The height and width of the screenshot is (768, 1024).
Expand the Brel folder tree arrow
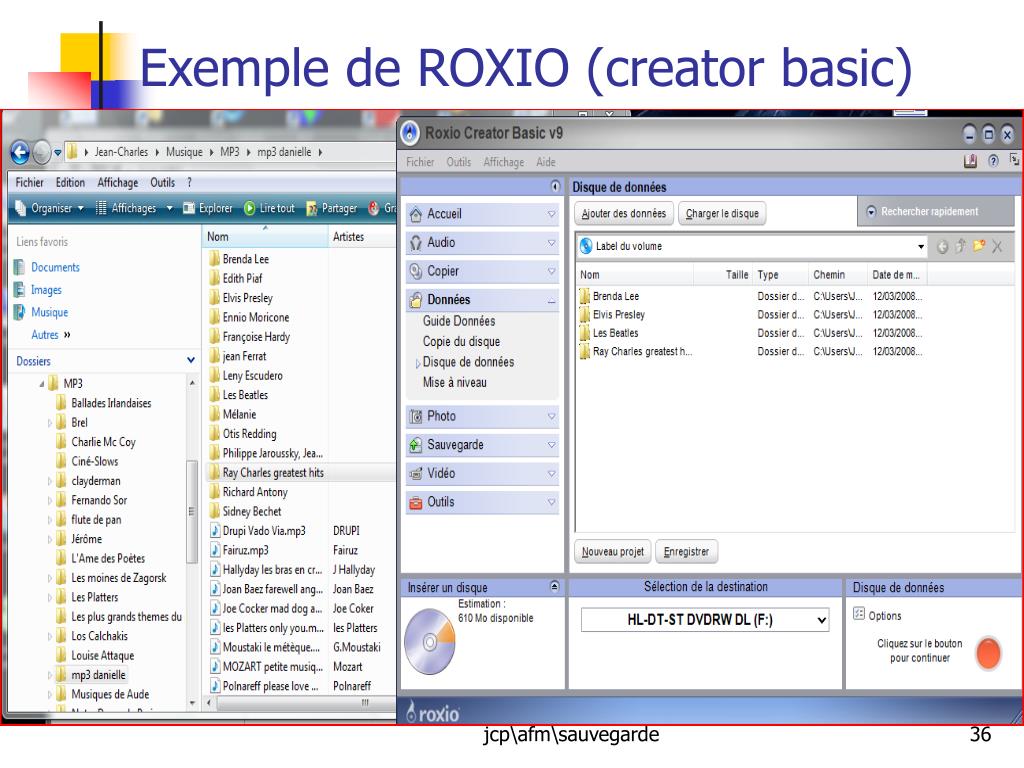point(50,423)
